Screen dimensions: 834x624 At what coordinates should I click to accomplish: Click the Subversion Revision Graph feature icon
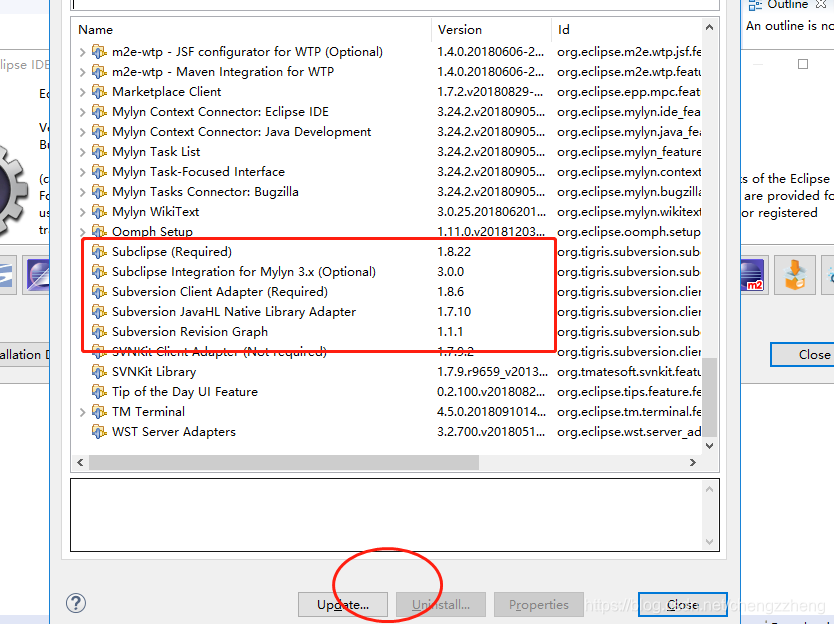coord(98,332)
